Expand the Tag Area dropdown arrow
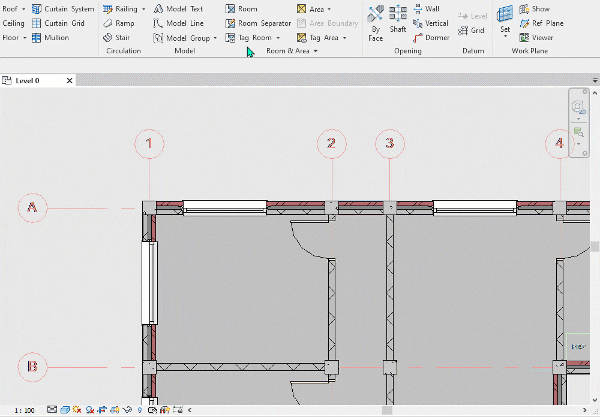 [x=344, y=37]
